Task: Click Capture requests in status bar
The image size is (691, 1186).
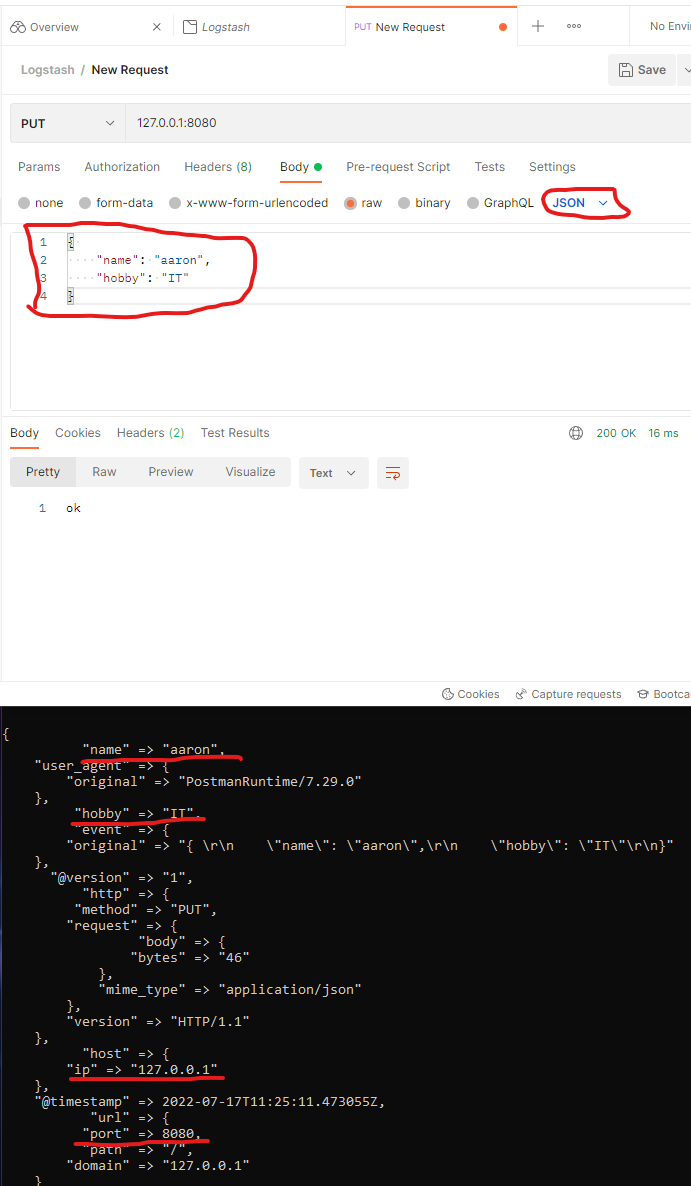Action: (568, 694)
